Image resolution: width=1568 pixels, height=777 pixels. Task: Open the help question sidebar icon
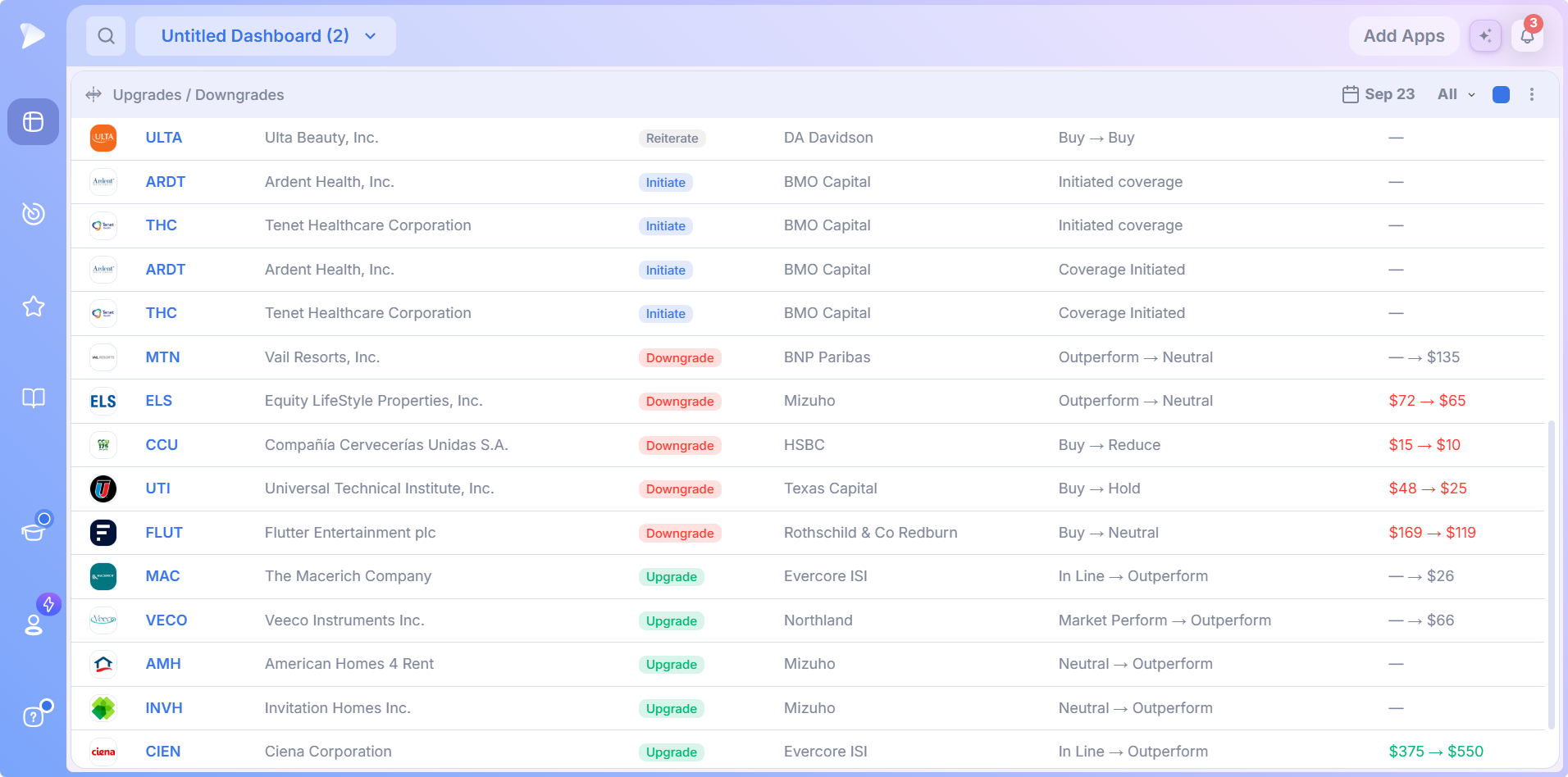(33, 716)
